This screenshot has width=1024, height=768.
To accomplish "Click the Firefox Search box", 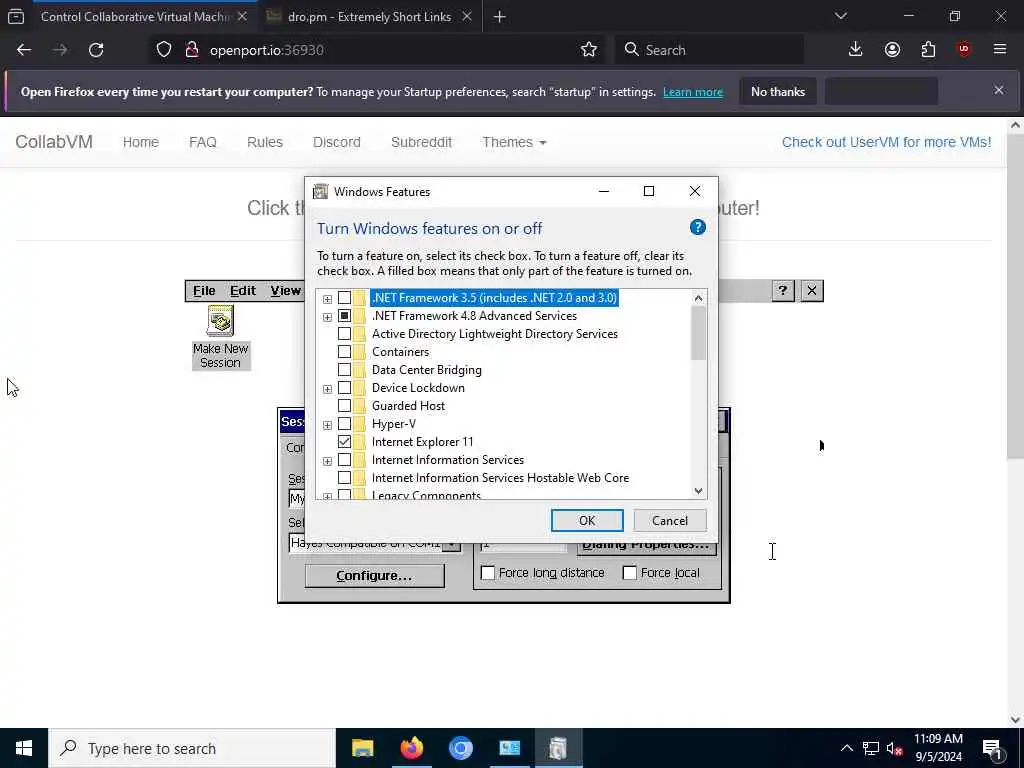I will pos(709,50).
